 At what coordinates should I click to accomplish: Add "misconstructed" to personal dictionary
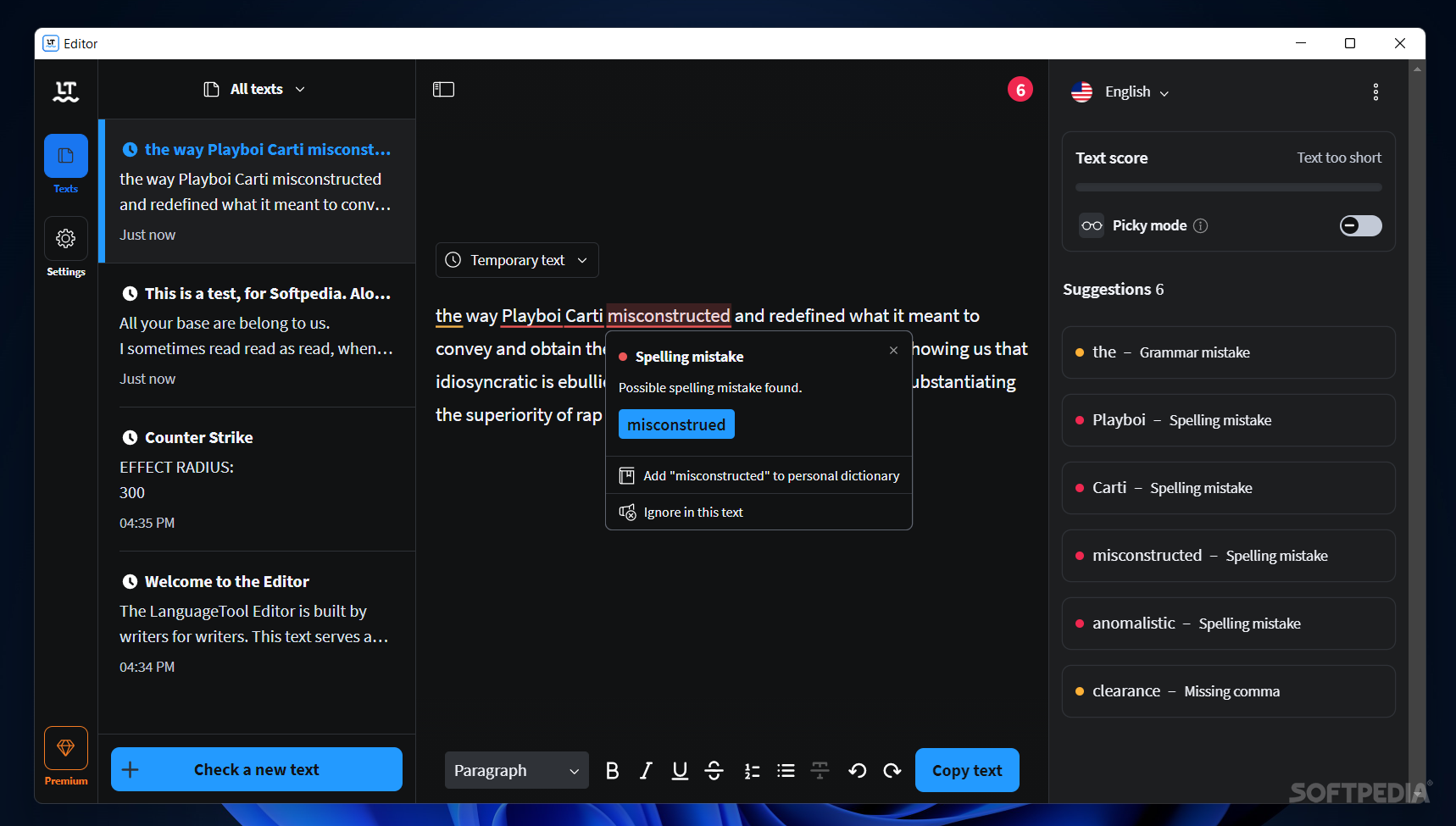click(x=759, y=476)
